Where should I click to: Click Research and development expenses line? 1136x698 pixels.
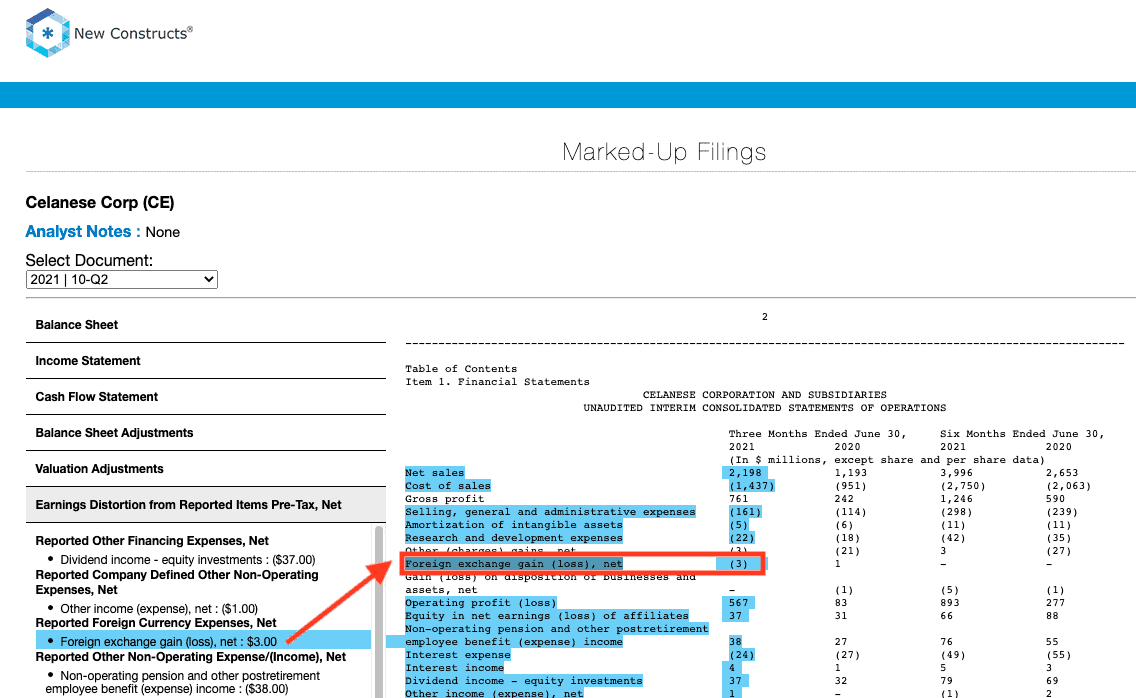click(513, 538)
